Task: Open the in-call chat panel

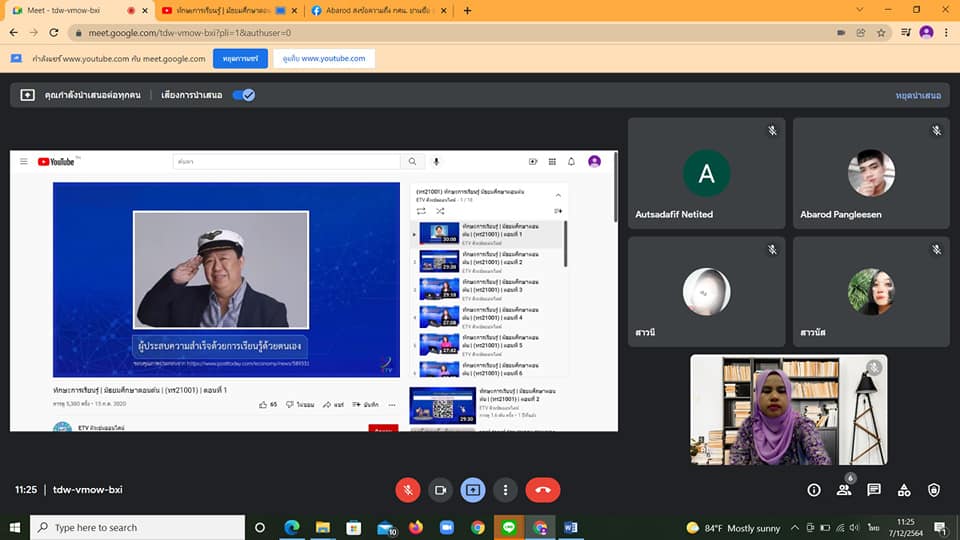Action: 874,490
